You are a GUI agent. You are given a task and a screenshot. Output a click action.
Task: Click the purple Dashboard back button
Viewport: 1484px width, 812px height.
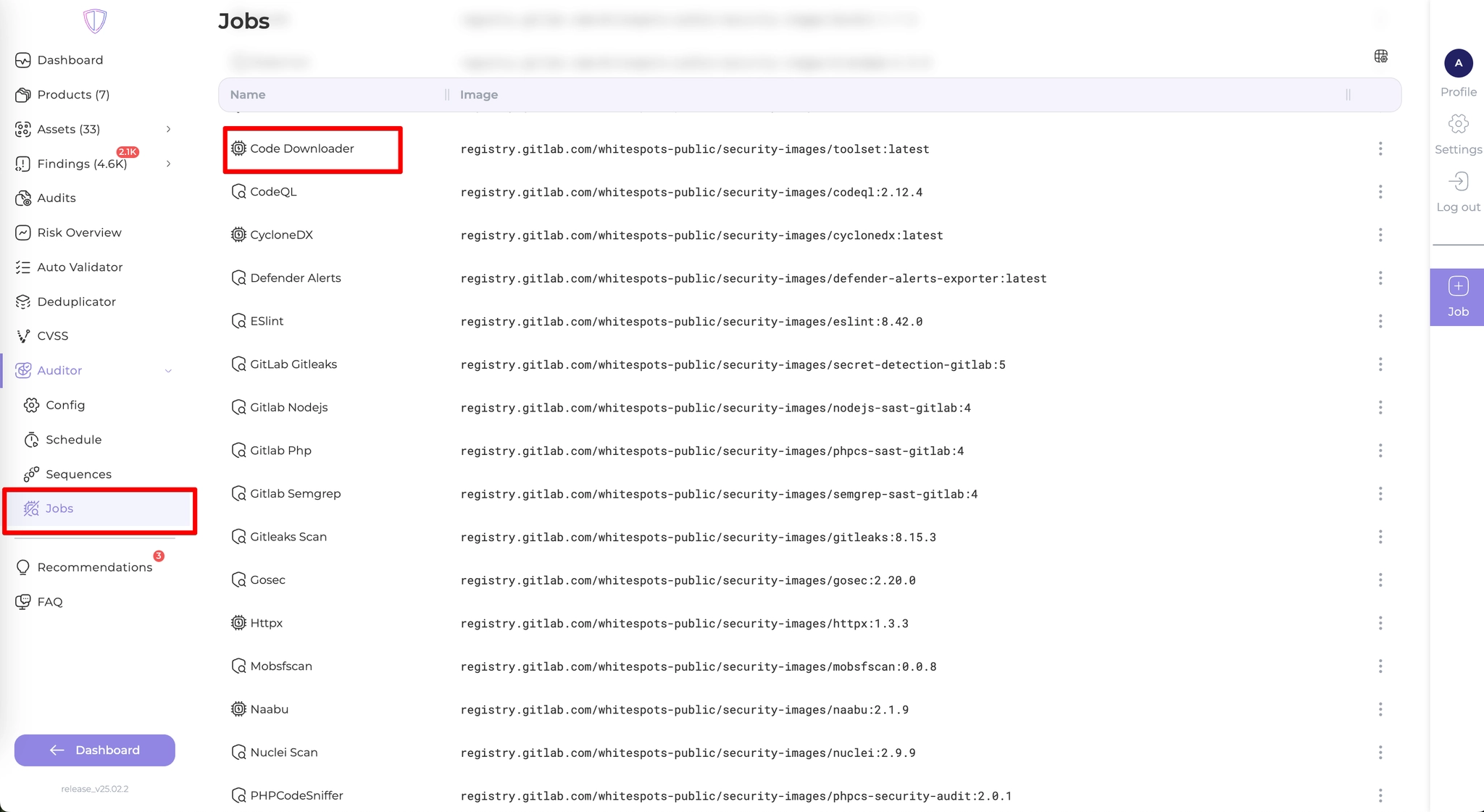pos(95,750)
